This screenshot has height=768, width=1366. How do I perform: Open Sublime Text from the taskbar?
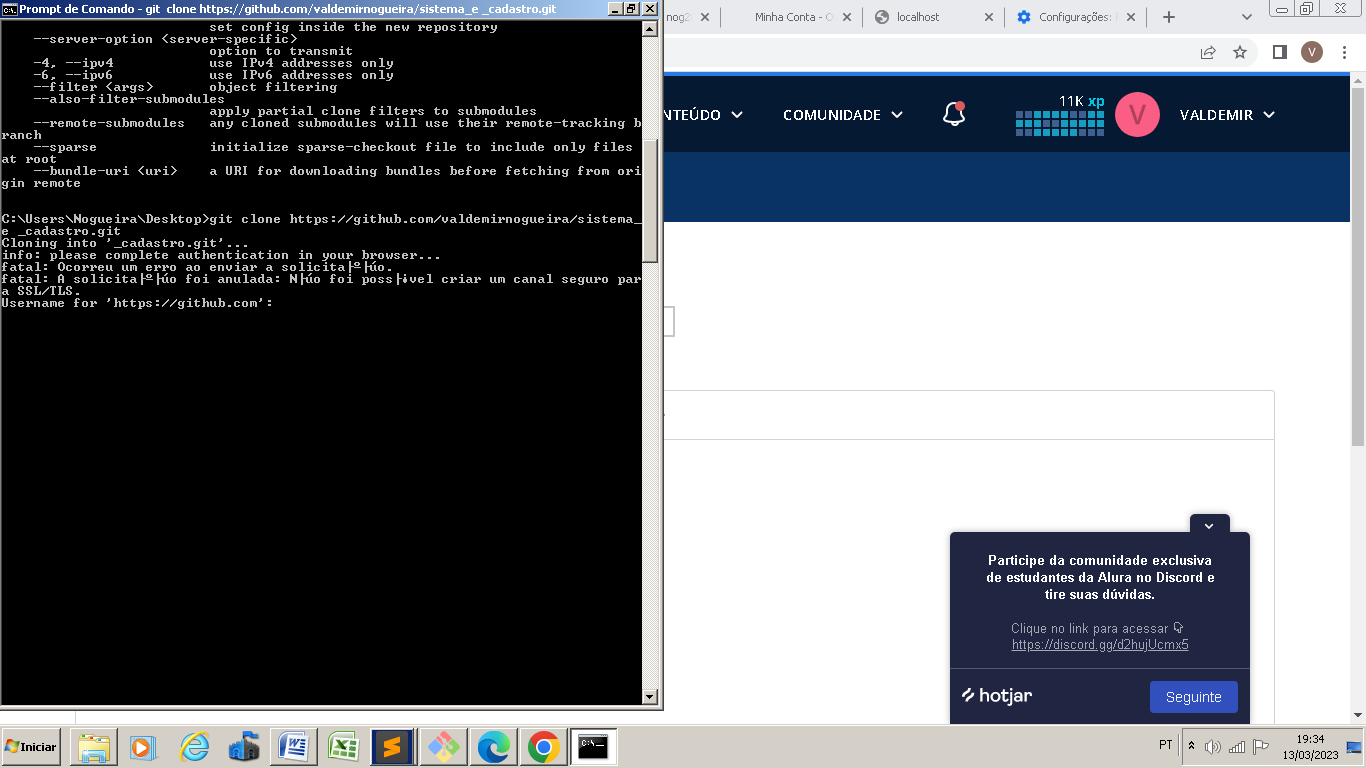[x=393, y=747]
